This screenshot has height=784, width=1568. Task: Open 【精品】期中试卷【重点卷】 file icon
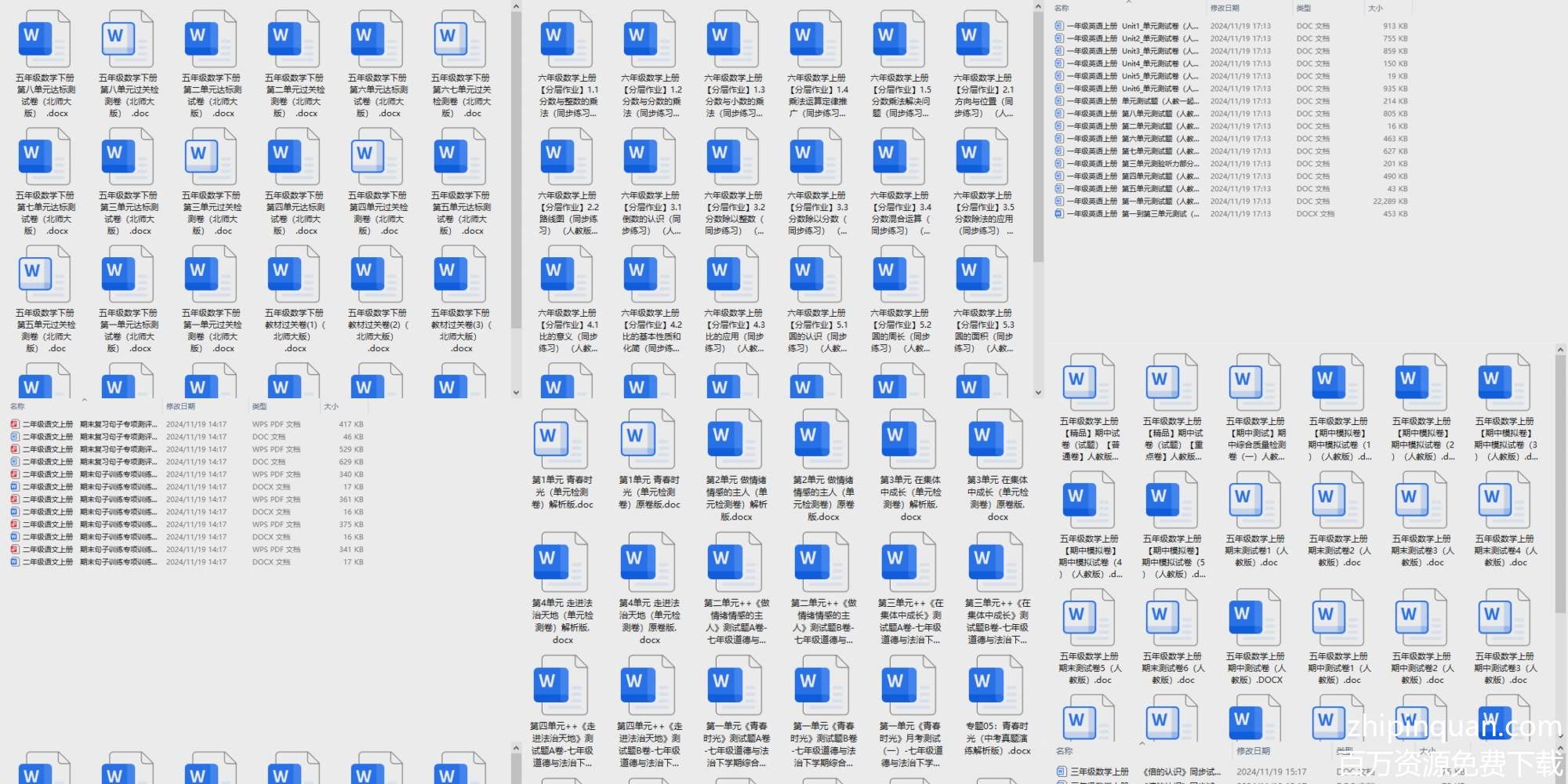click(1172, 383)
